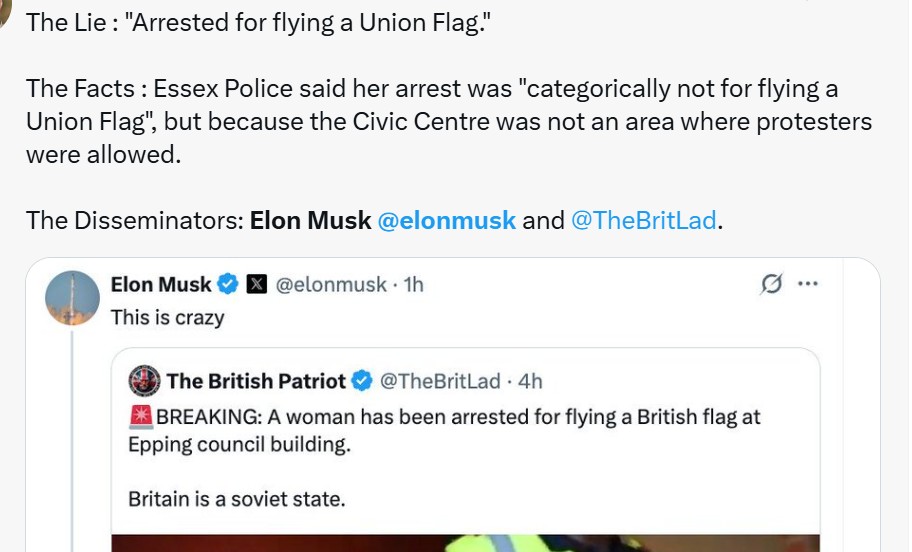Click the Elon Musk display name in quoted post
The height and width of the screenshot is (552, 912).
[161, 285]
